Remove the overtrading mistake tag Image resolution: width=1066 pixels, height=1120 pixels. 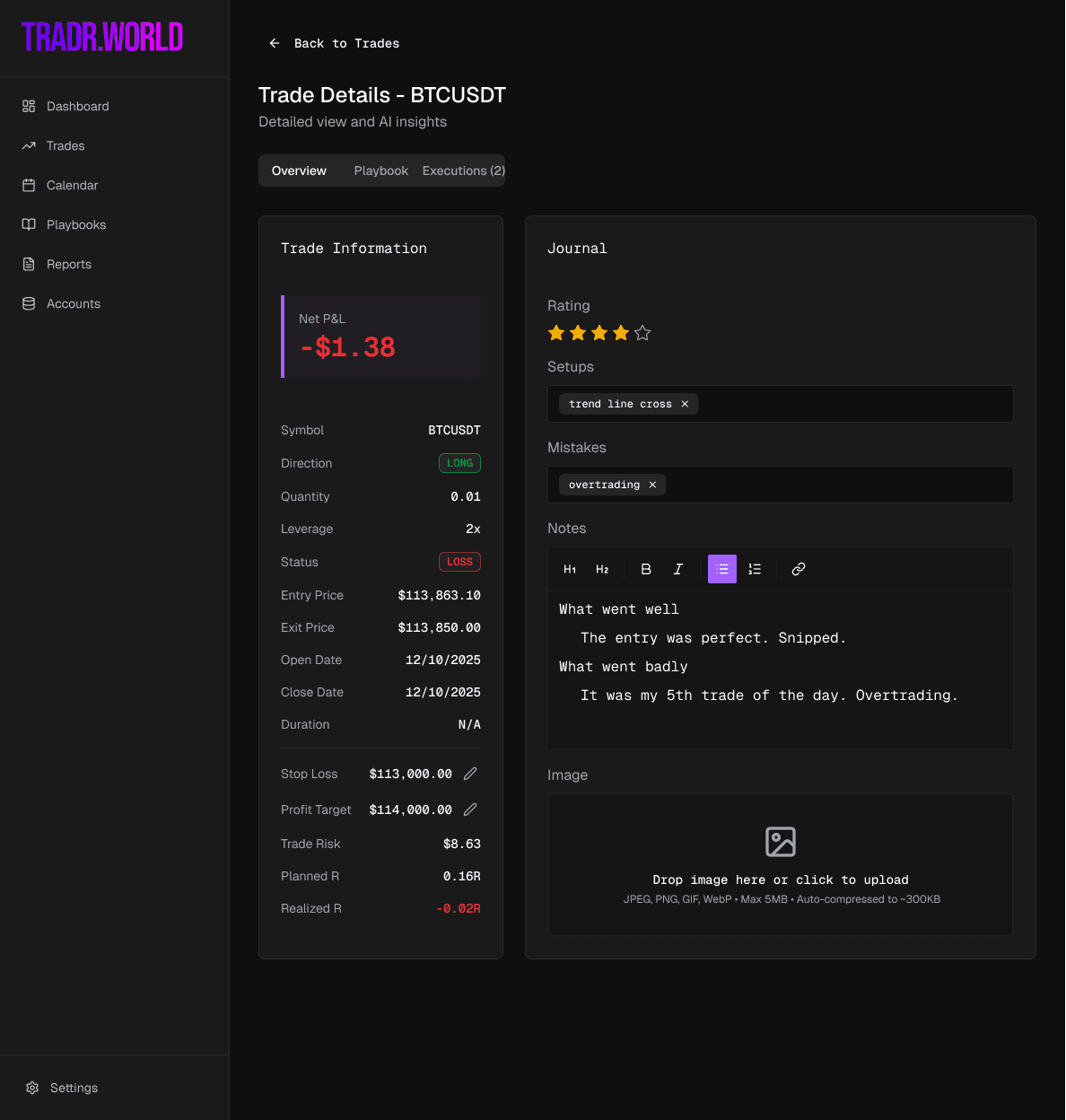652,485
